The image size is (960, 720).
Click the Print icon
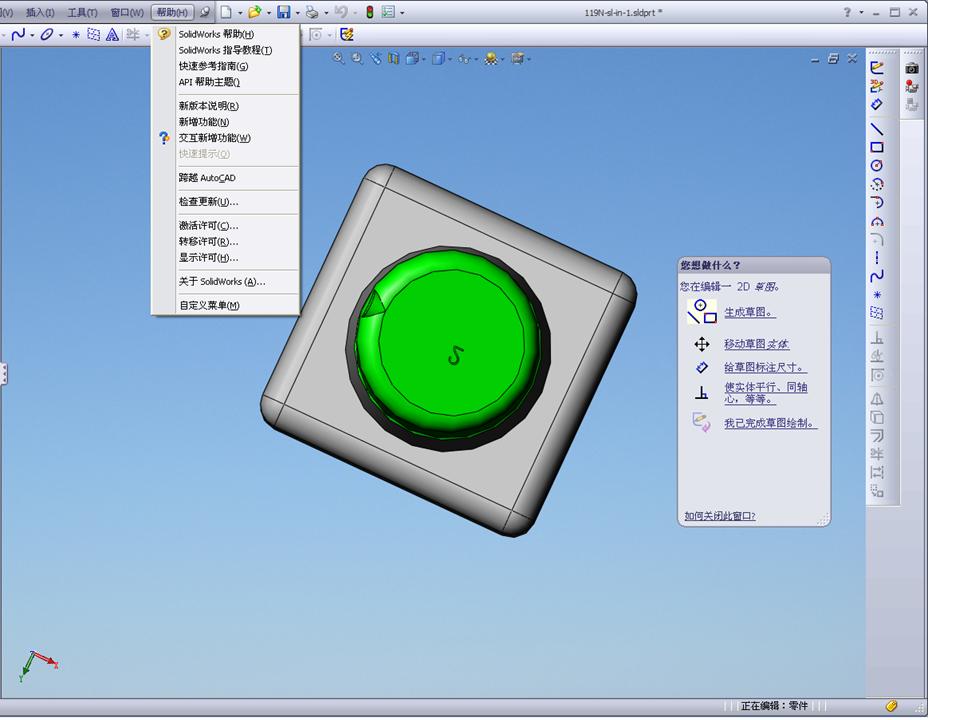[x=312, y=12]
